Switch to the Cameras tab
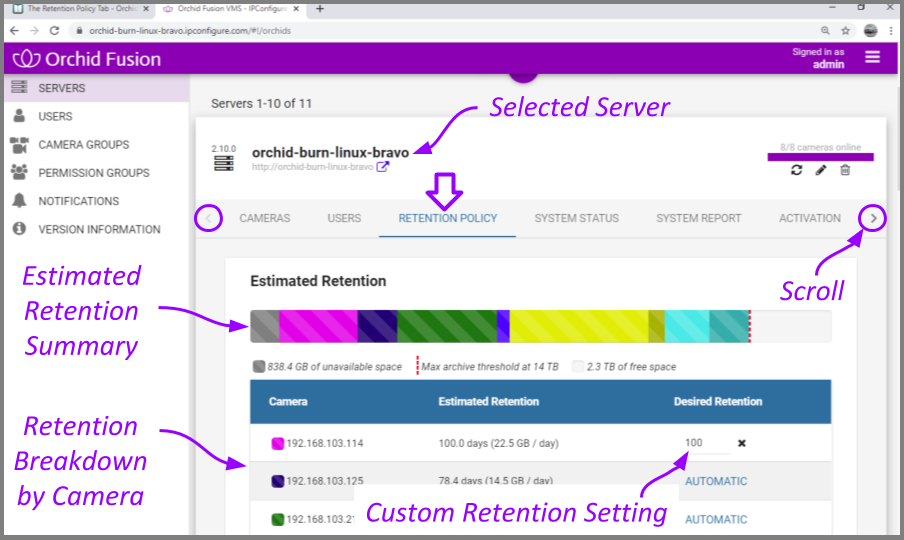The width and height of the screenshot is (904, 540). coord(265,218)
